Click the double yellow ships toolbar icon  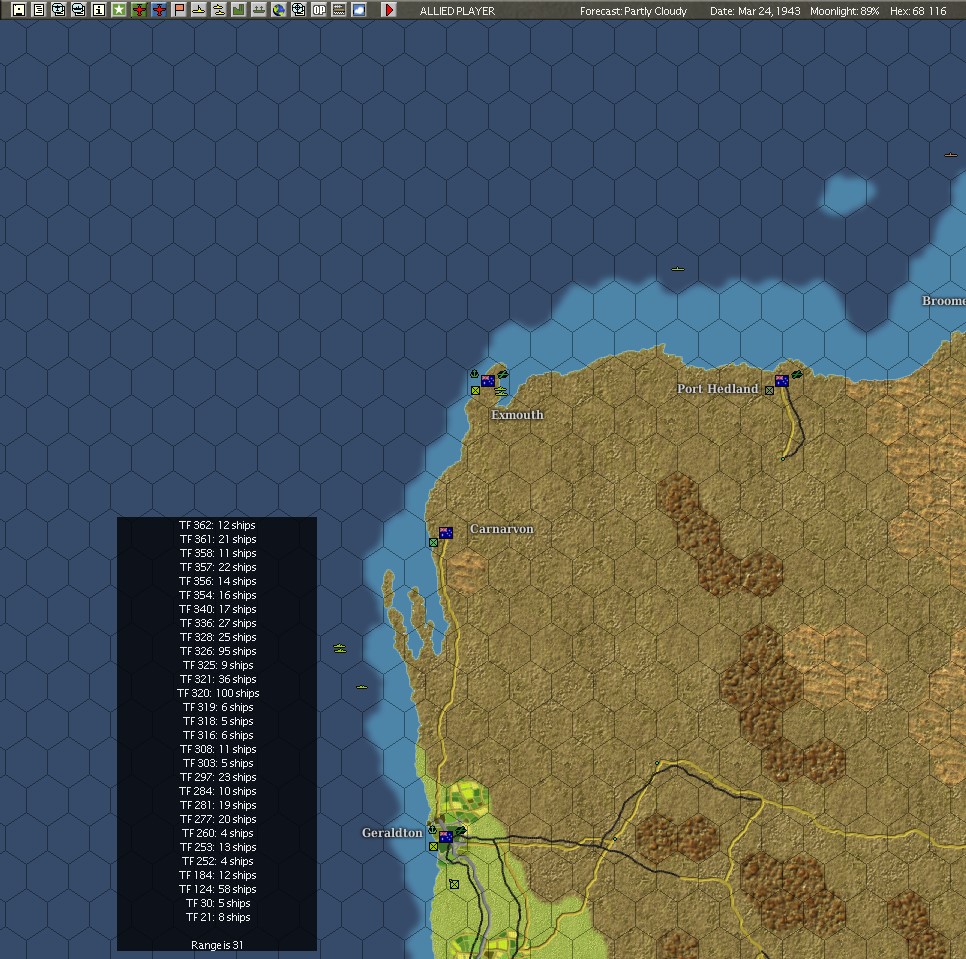[219, 10]
